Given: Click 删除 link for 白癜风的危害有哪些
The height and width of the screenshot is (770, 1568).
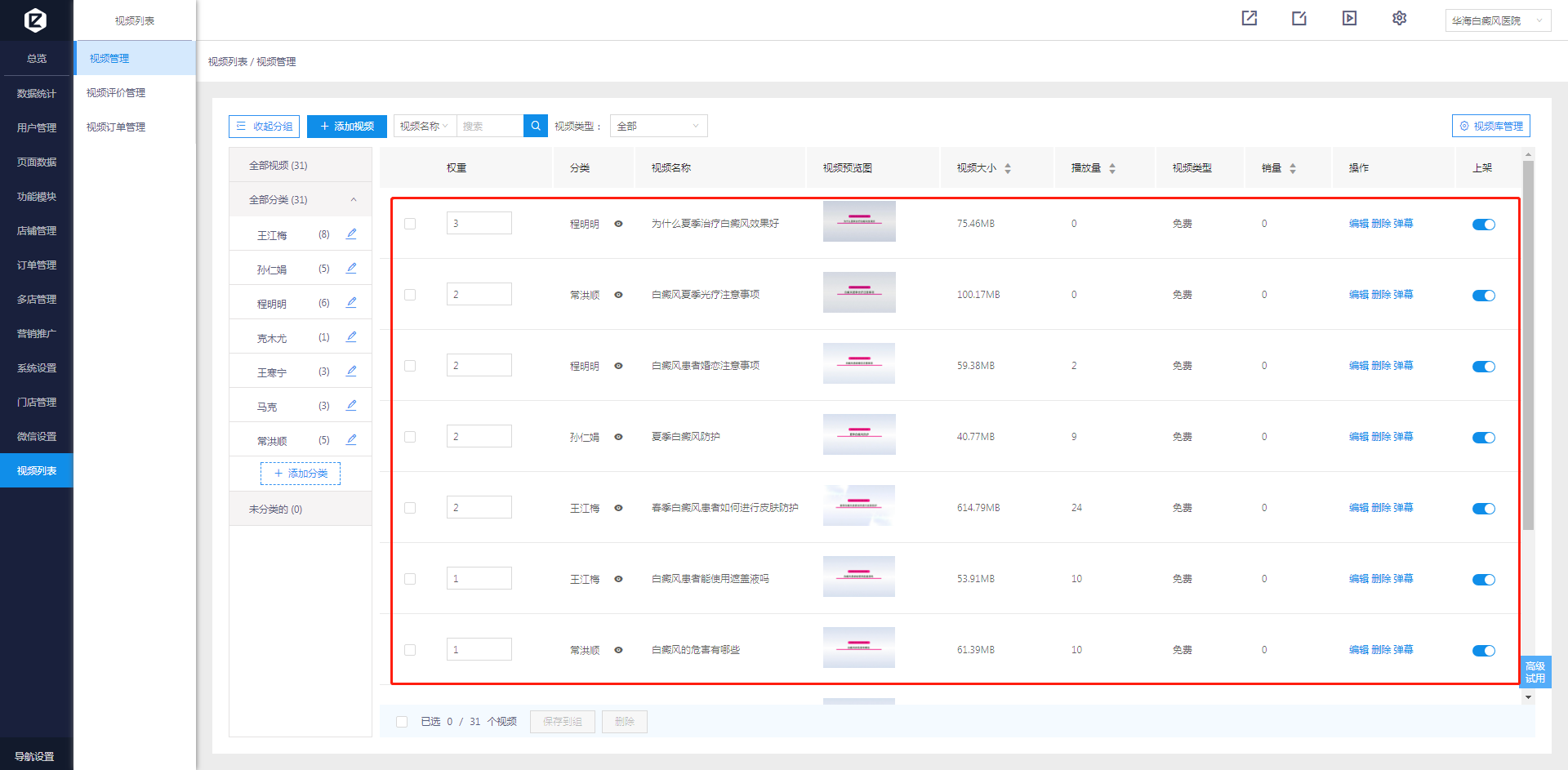Looking at the screenshot, I should point(1381,650).
